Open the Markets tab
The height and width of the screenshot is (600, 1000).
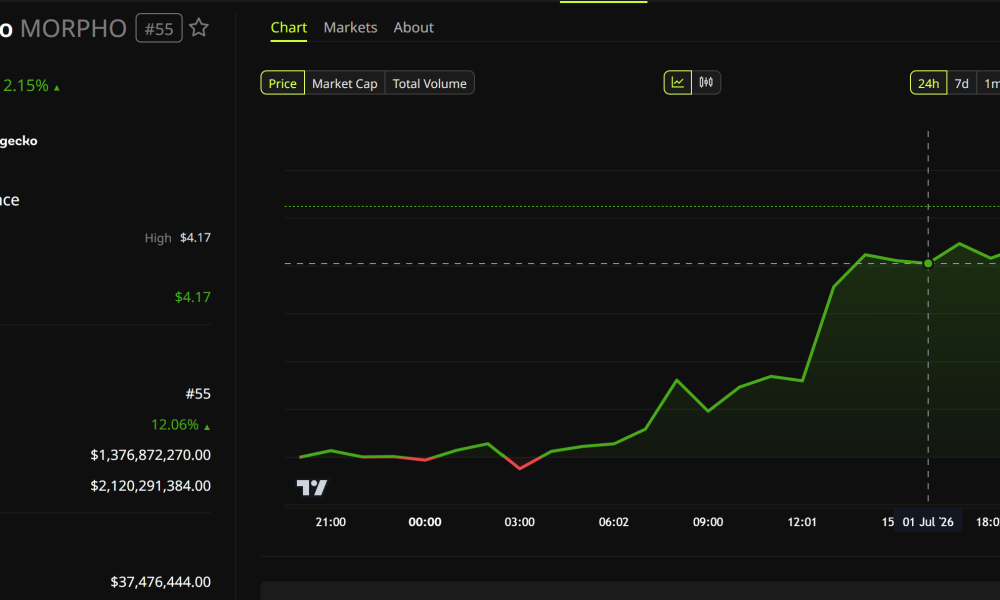350,27
